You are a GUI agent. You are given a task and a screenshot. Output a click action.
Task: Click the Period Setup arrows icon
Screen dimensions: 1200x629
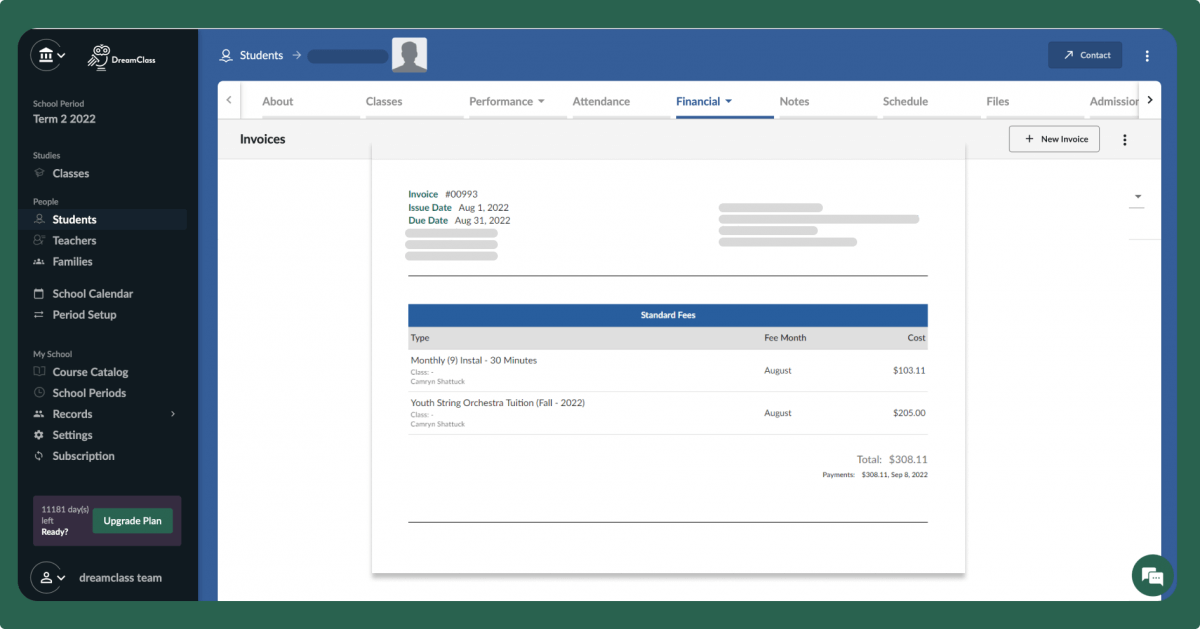(x=37, y=314)
